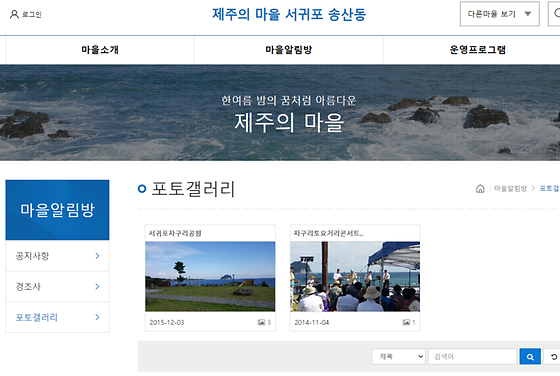Click the 제주의 마을 서귀포 송산동 site title
Screen dimensions: 560x376
289,15
